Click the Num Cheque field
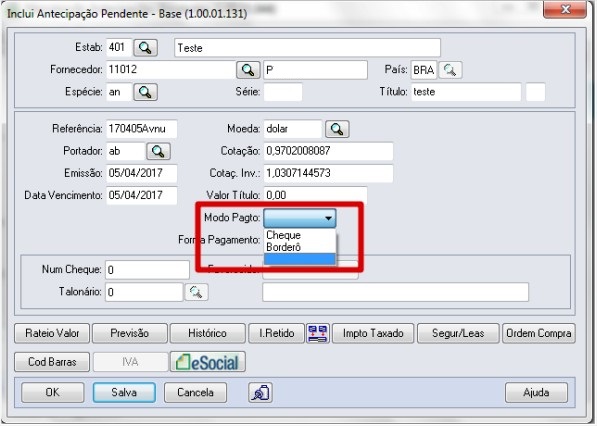 pos(147,270)
